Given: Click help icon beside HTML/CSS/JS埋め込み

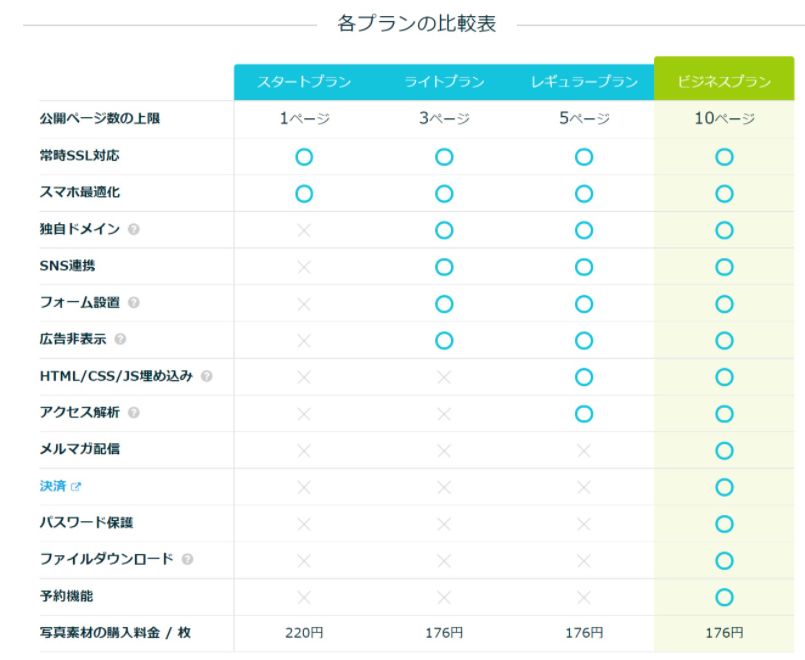Looking at the screenshot, I should pos(206,376).
